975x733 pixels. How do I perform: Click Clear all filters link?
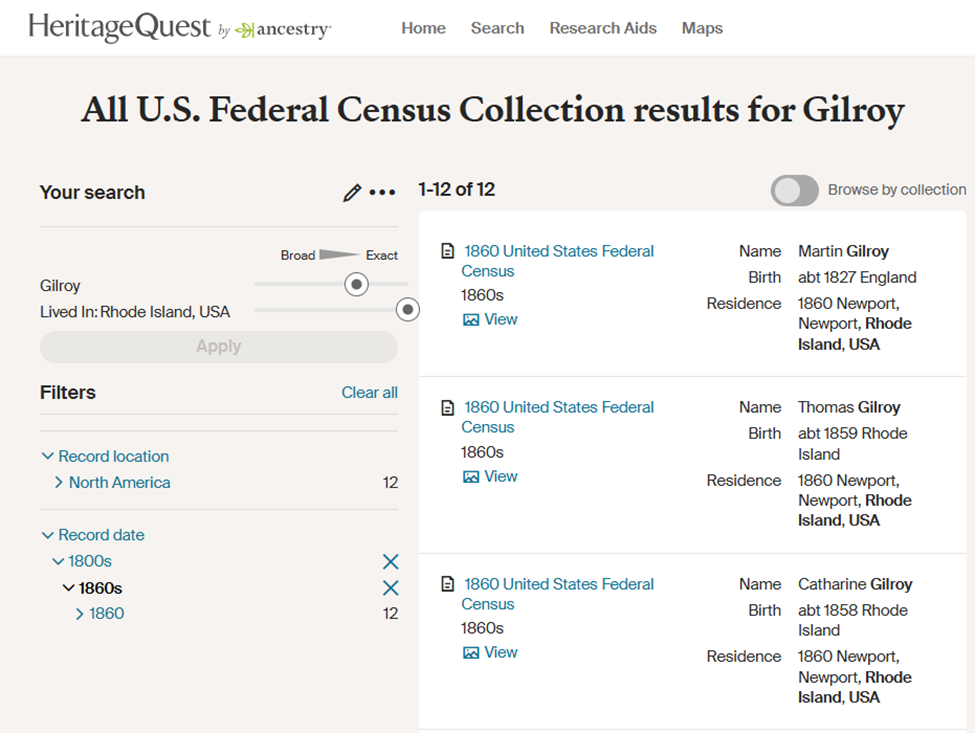369,393
